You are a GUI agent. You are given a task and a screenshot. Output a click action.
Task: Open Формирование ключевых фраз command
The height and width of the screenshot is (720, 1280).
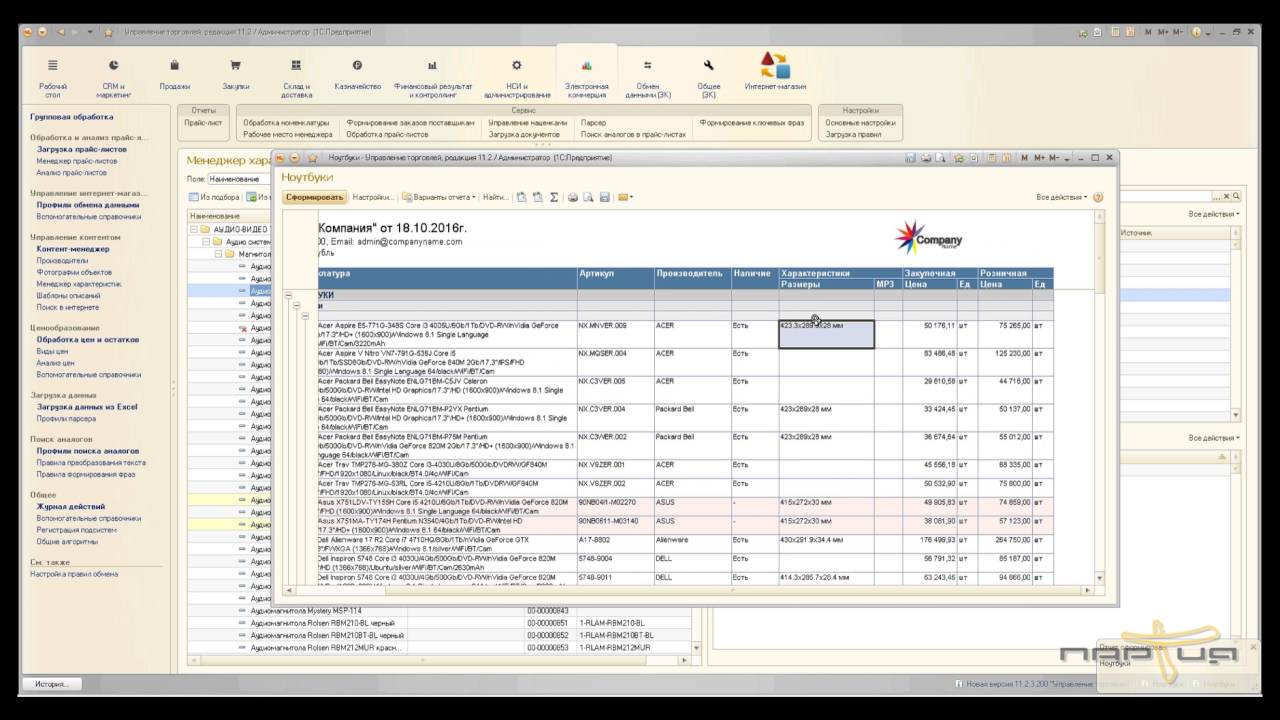pos(752,122)
